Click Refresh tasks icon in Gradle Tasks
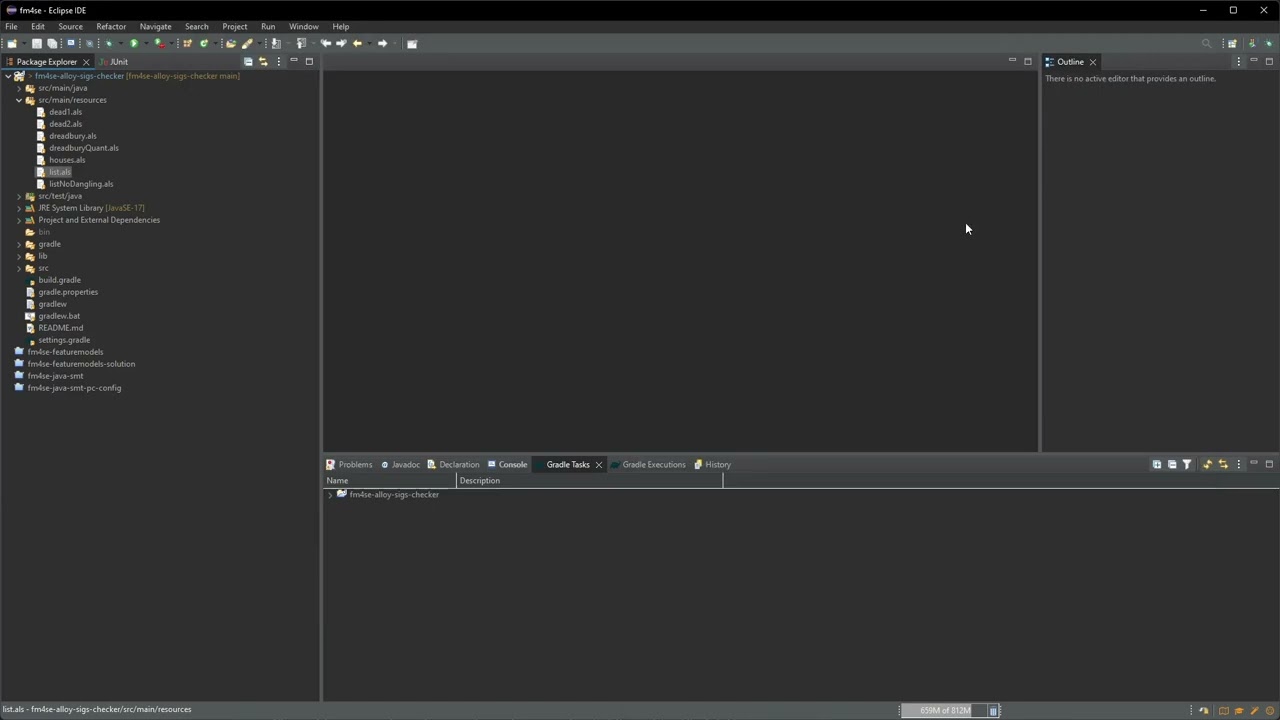Viewport: 1280px width, 720px height. (1208, 464)
